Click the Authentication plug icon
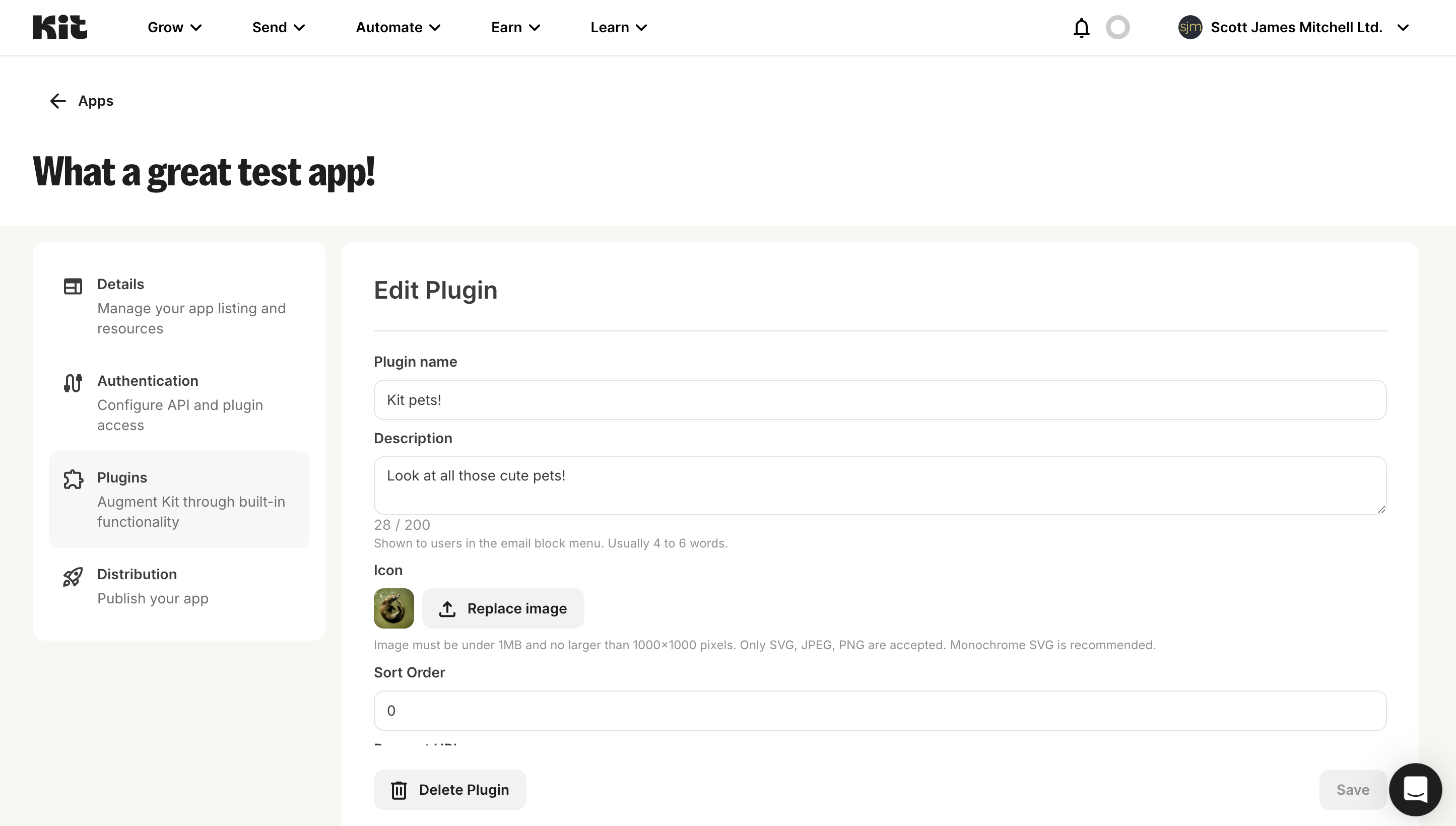Image resolution: width=1456 pixels, height=826 pixels. pos(73,383)
